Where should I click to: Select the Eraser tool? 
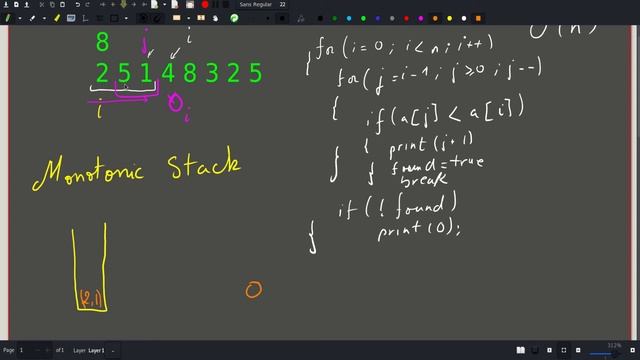tap(32, 18)
